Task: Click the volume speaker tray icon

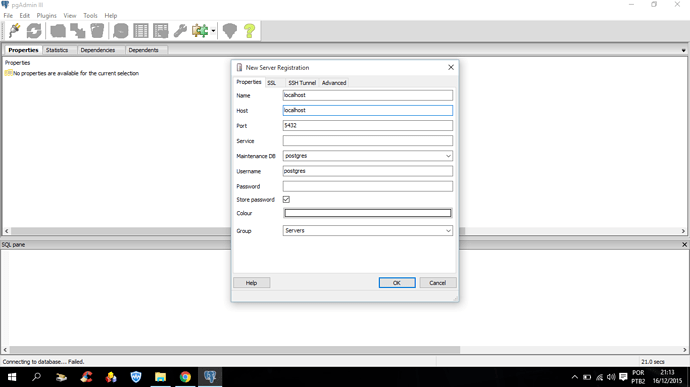Action: (x=611, y=377)
